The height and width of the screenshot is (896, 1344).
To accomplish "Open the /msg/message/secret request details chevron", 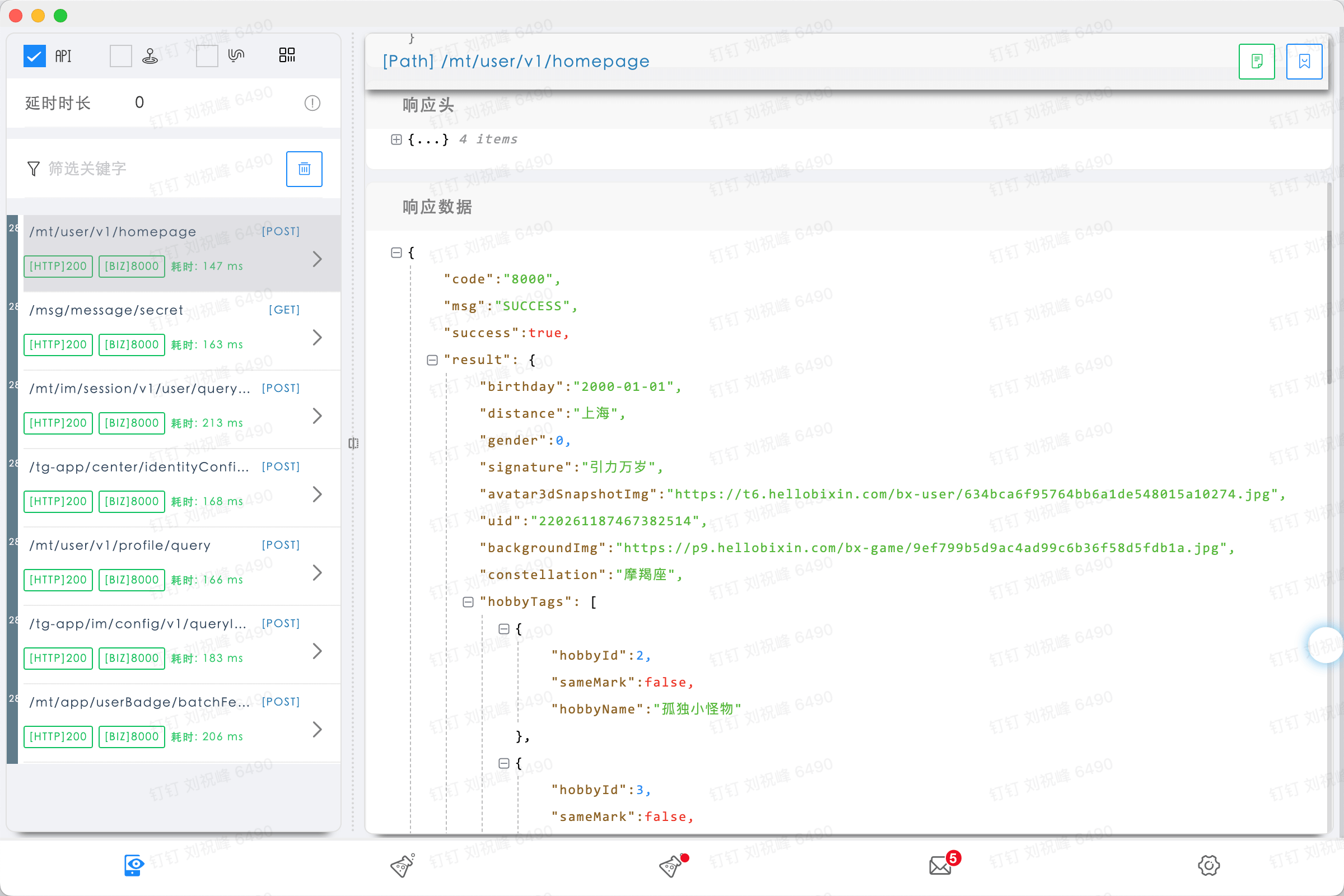I will tap(318, 337).
